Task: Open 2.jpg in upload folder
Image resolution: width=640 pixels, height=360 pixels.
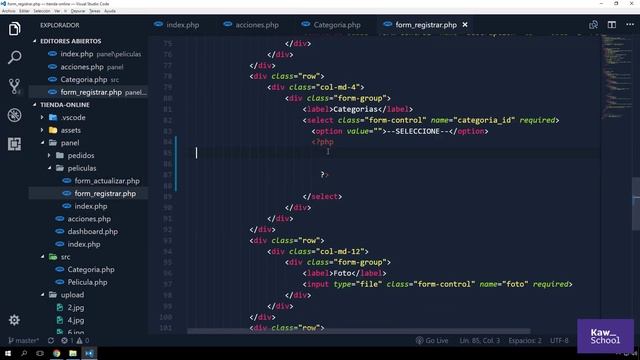Action: point(76,307)
